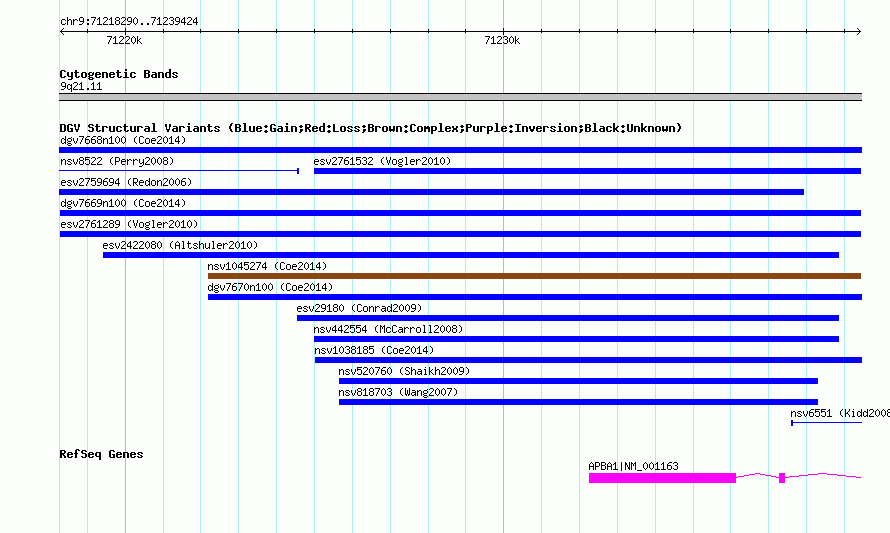Select the small APBA1 exon near the intron
Screen dimensions: 890x533
[782, 478]
